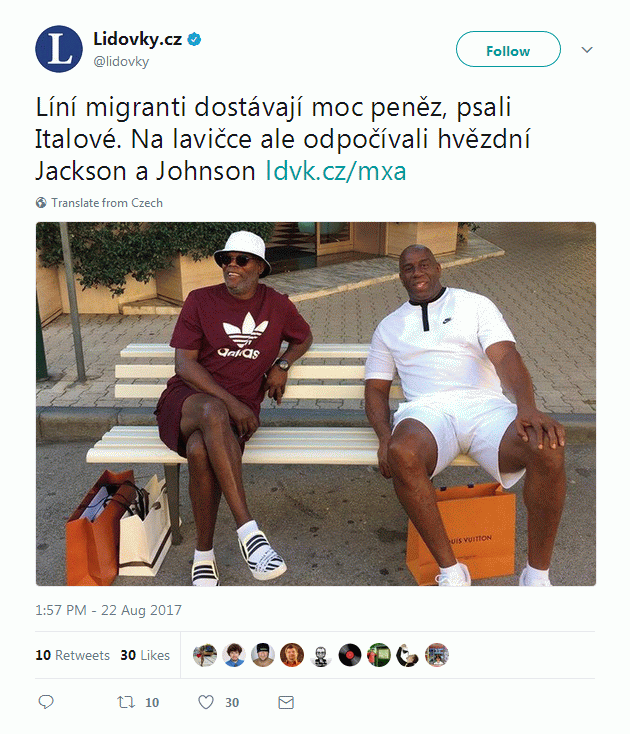
Task: Open the tweet timestamp 22 Aug 2017
Action: click(109, 610)
